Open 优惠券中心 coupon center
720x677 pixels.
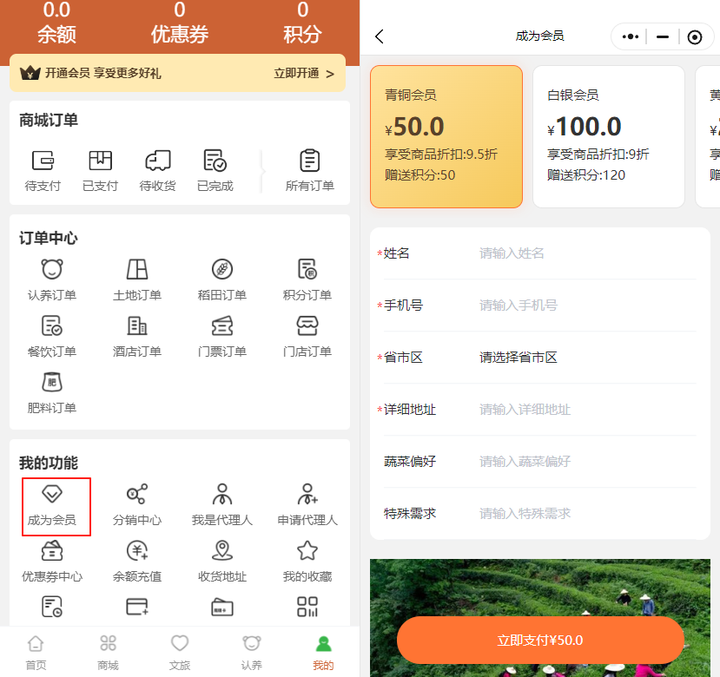[x=52, y=562]
